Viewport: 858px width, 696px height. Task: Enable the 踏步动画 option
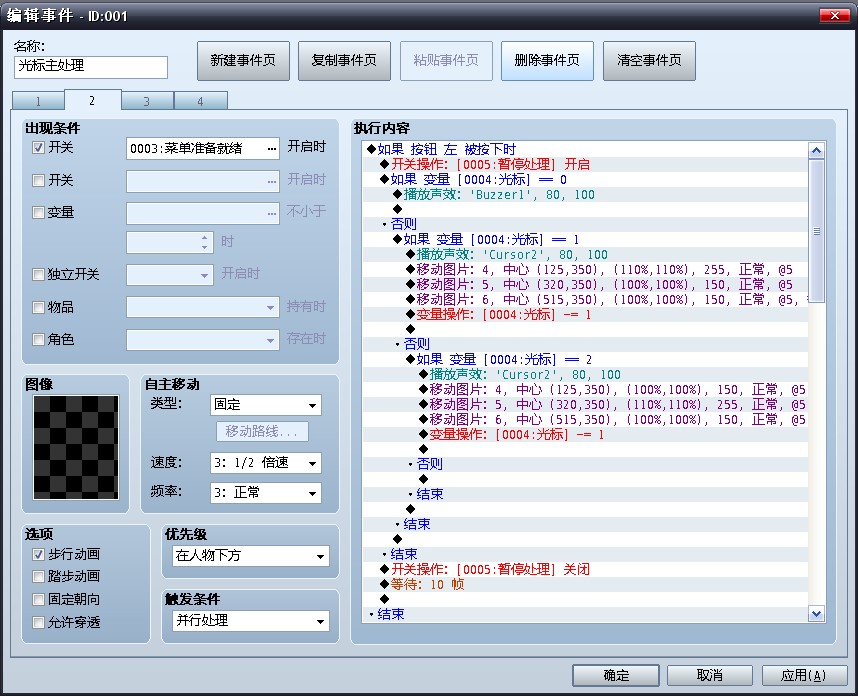point(38,576)
